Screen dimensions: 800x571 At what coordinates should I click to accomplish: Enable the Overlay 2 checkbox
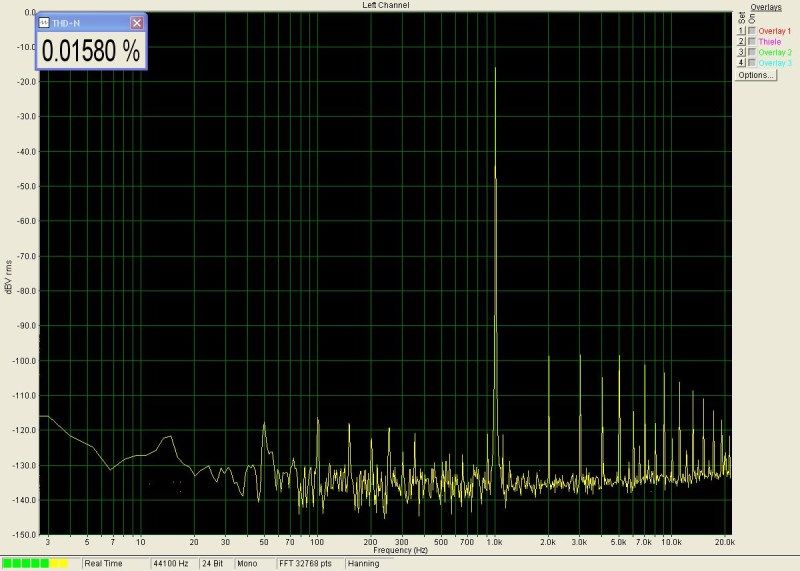pos(752,53)
